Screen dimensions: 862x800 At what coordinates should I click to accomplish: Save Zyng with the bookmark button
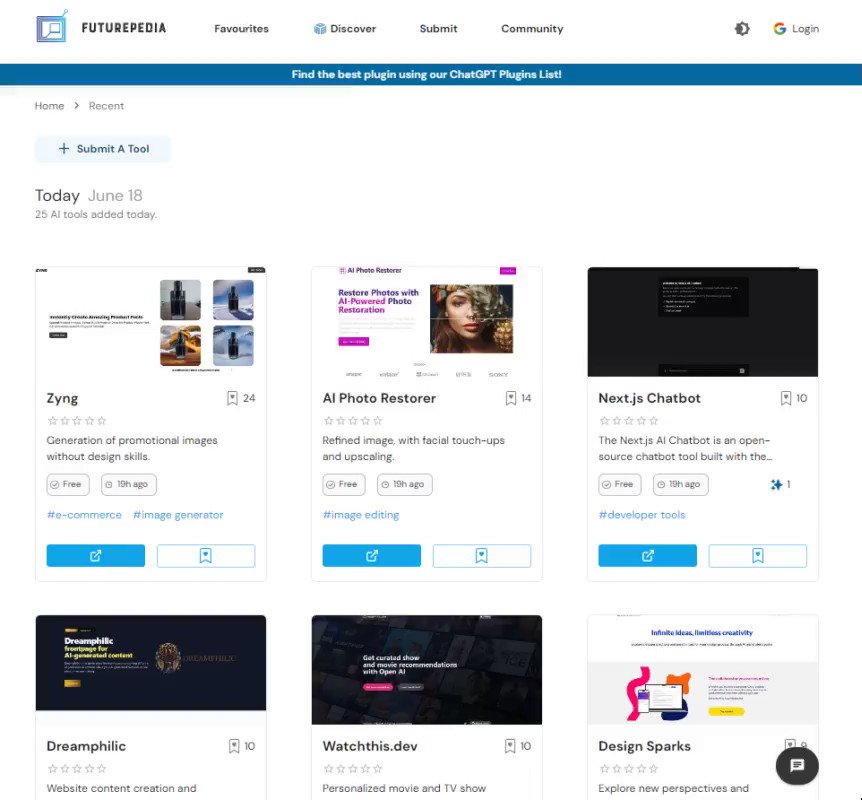206,555
